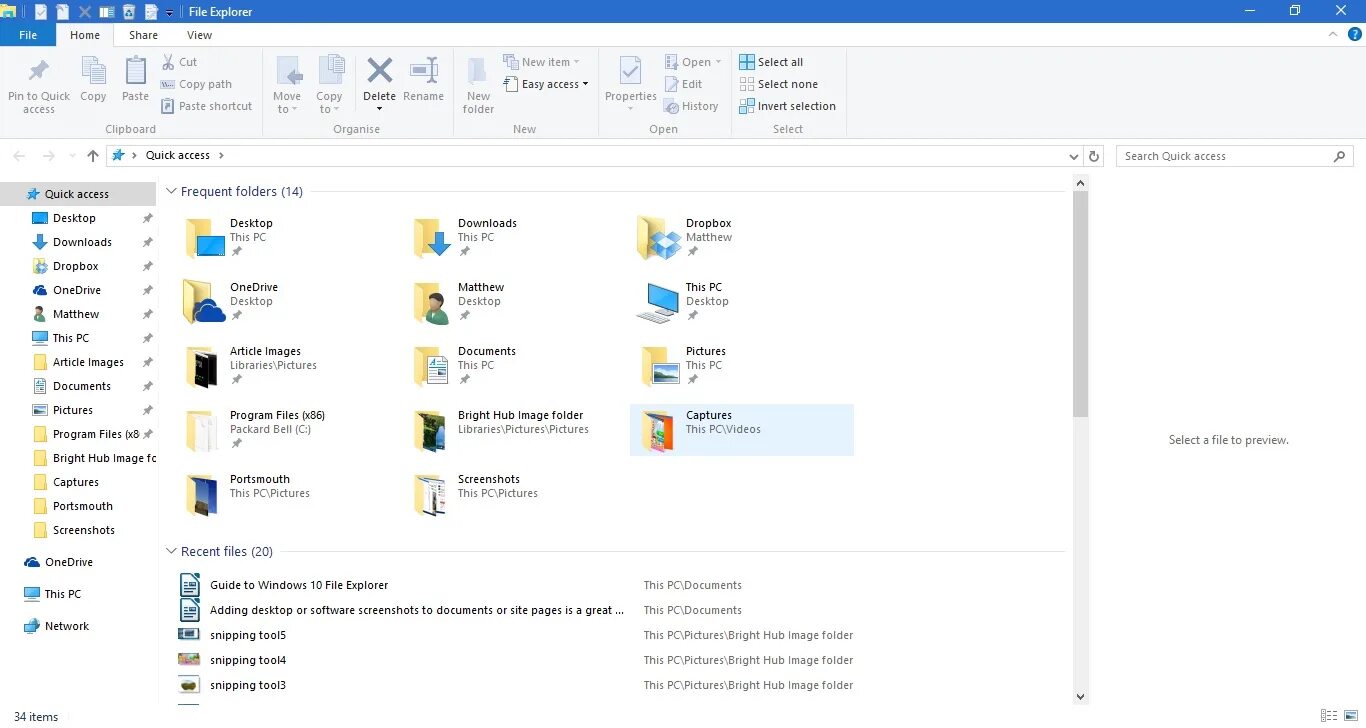1366x728 pixels.
Task: Open the recent locations dropdown arrow
Action: point(72,156)
